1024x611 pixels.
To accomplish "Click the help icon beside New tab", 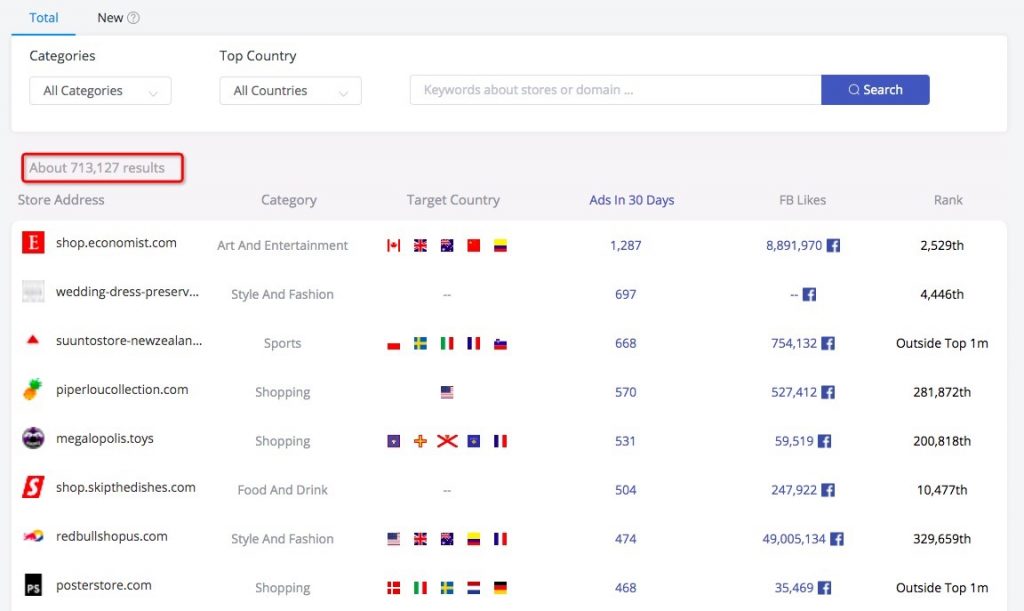I will click(133, 18).
